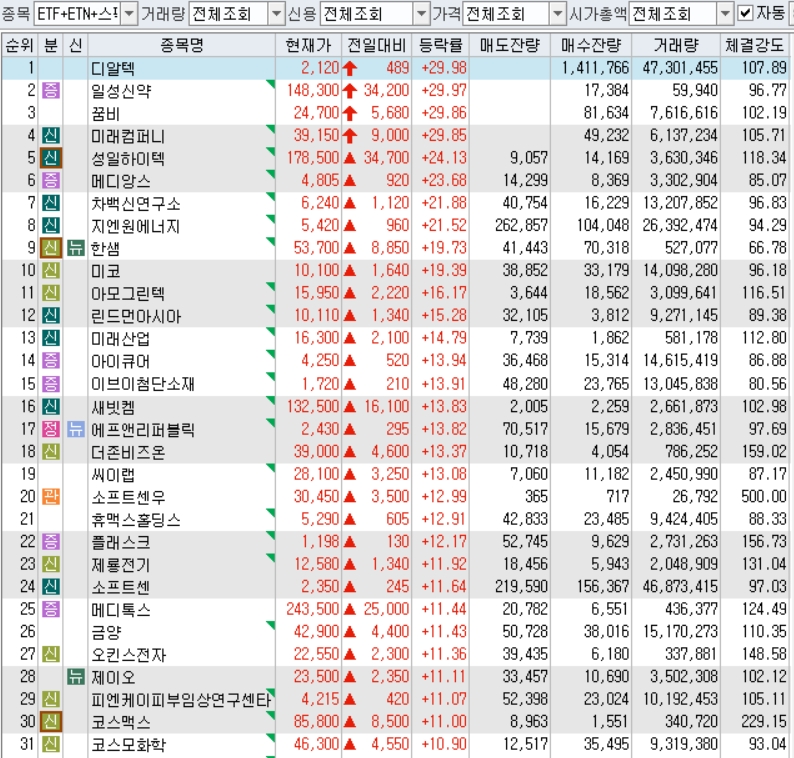This screenshot has height=758, width=794.
Task: Click 메디톡스 price 243,500
Action: 313,609
